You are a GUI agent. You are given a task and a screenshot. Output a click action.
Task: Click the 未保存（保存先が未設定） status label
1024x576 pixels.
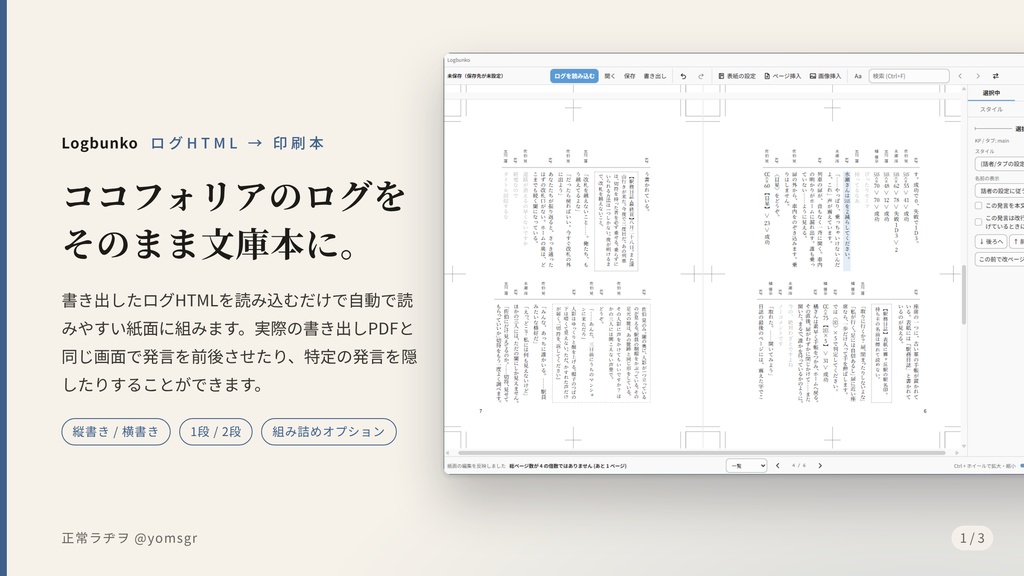coord(475,76)
